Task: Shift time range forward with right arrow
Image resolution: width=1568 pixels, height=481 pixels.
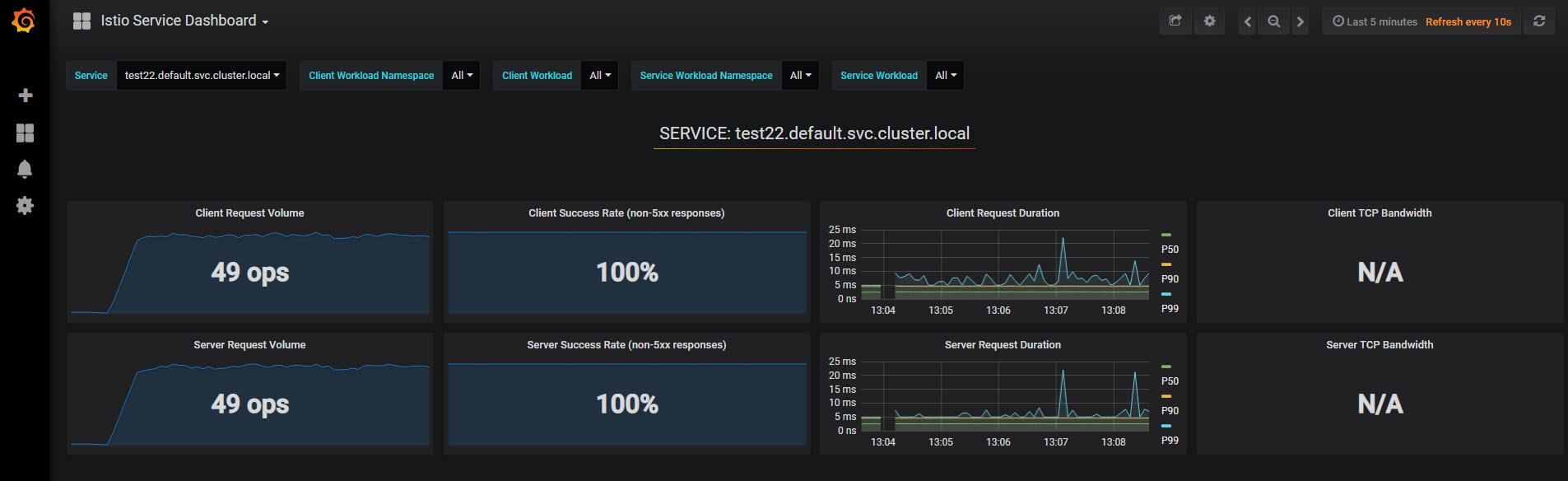Action: (1300, 21)
